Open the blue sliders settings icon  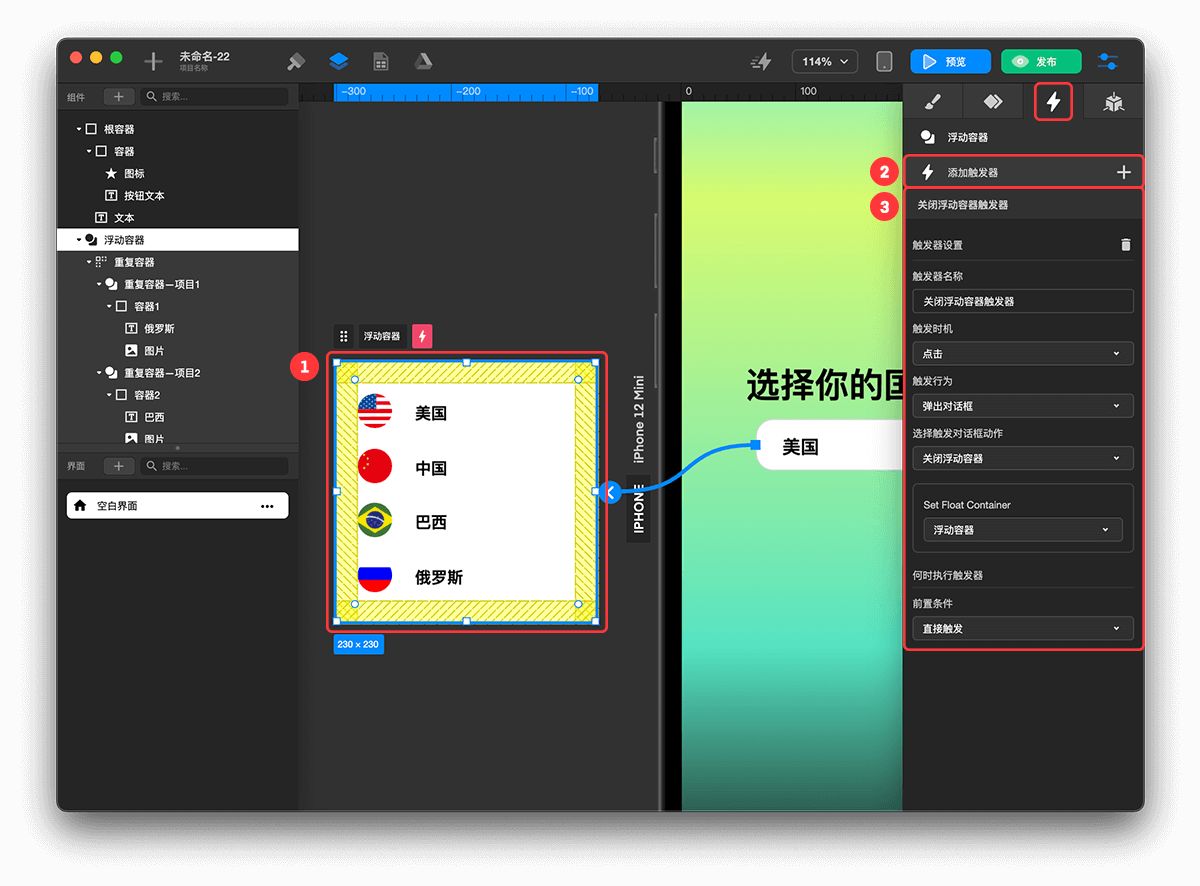pyautogui.click(x=1108, y=62)
